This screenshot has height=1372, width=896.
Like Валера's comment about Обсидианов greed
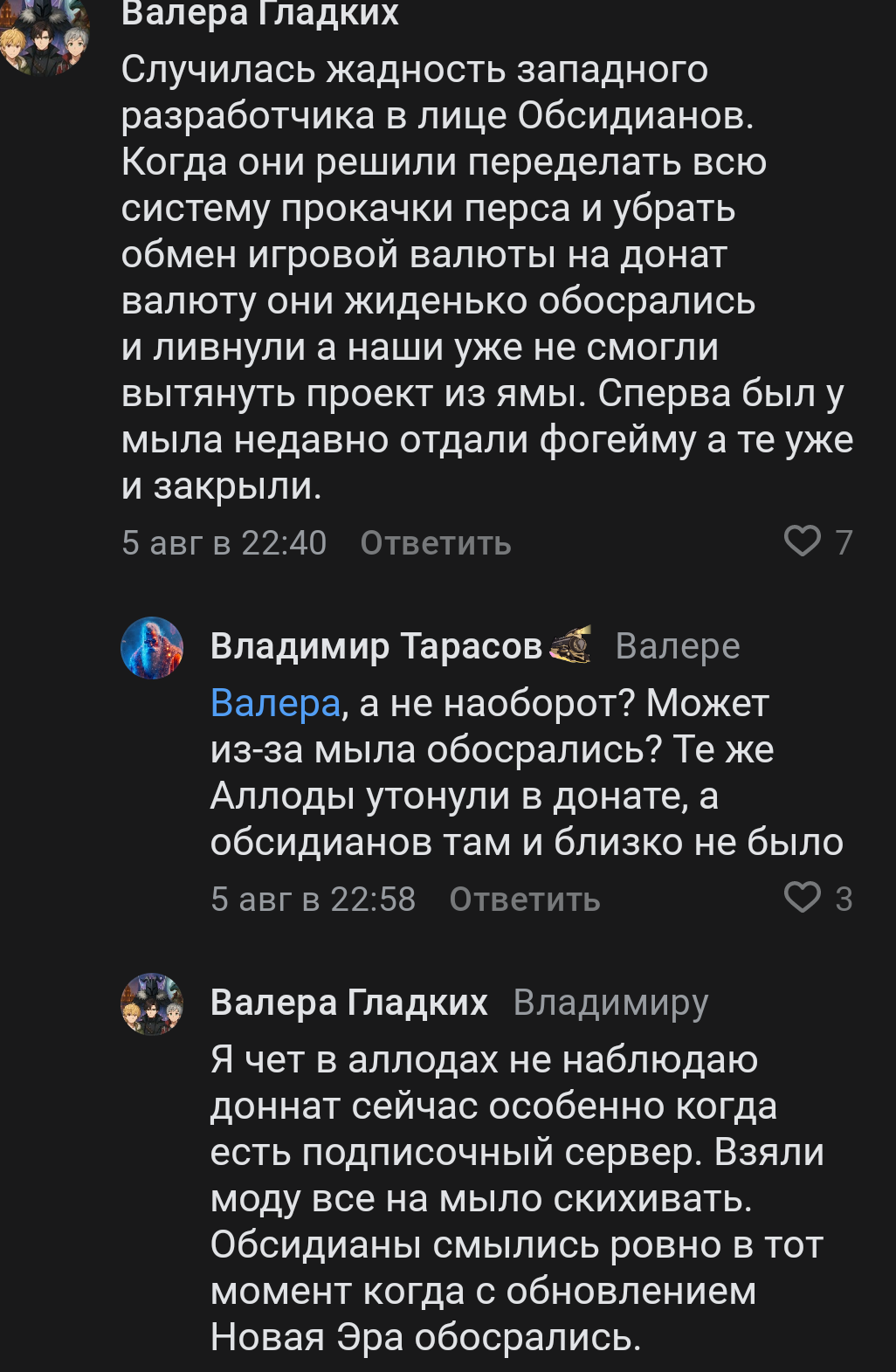(802, 541)
